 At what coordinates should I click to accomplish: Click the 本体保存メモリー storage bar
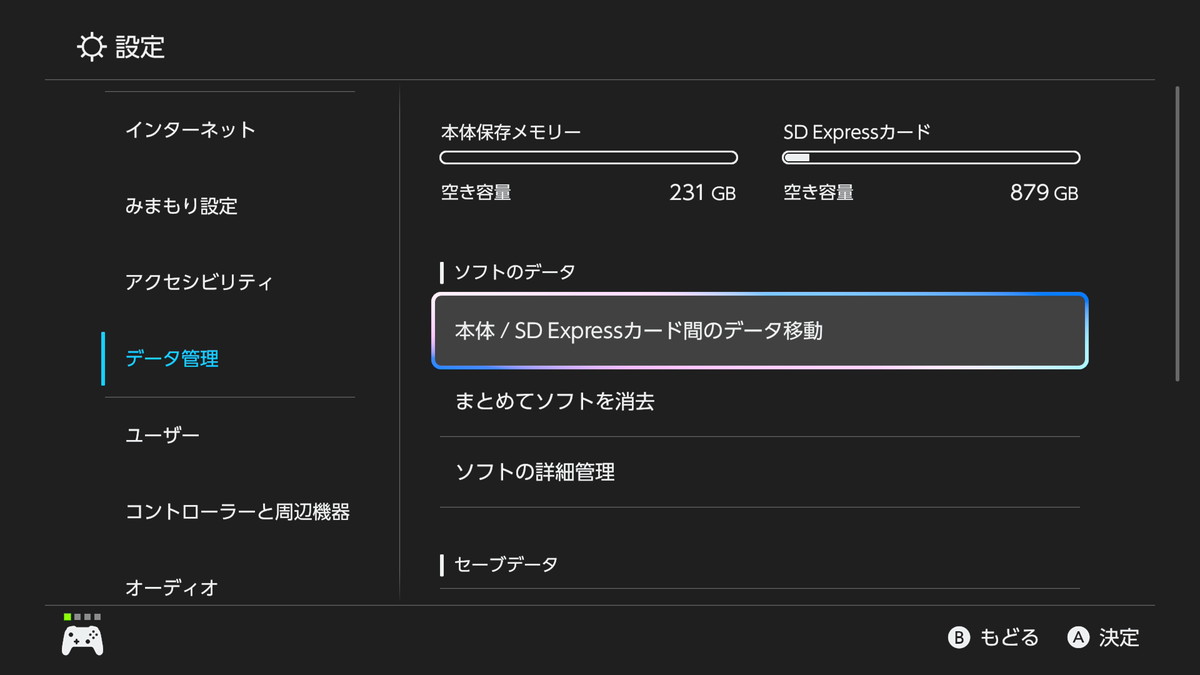click(x=588, y=158)
